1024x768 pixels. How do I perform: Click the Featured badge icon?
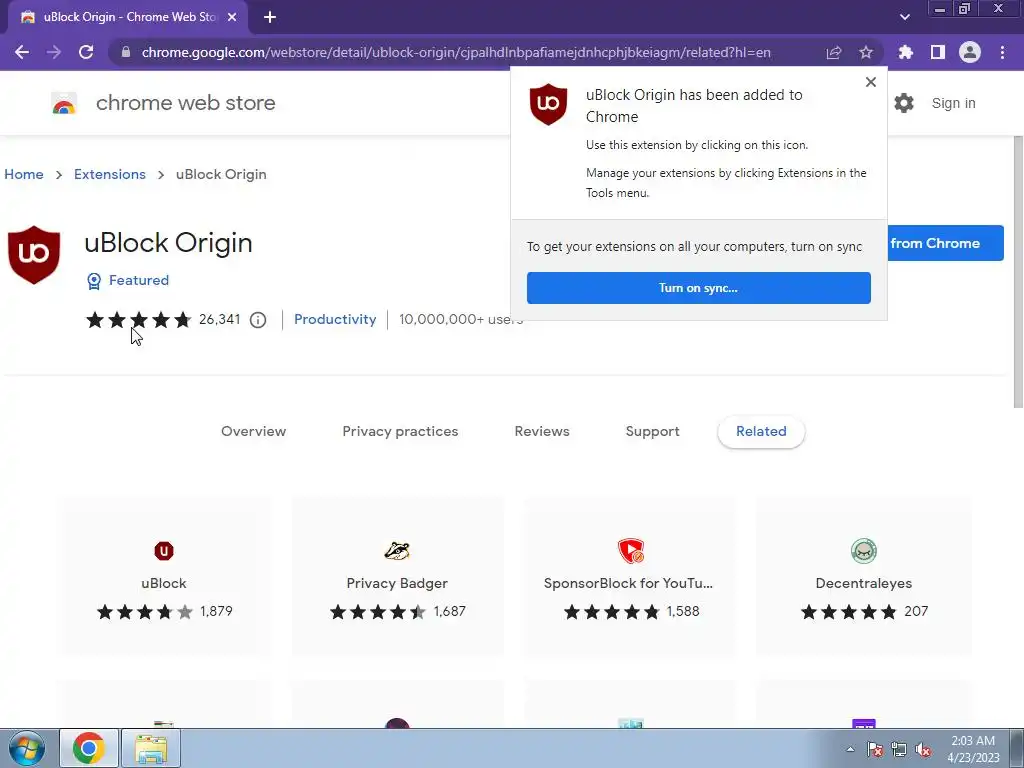point(94,281)
